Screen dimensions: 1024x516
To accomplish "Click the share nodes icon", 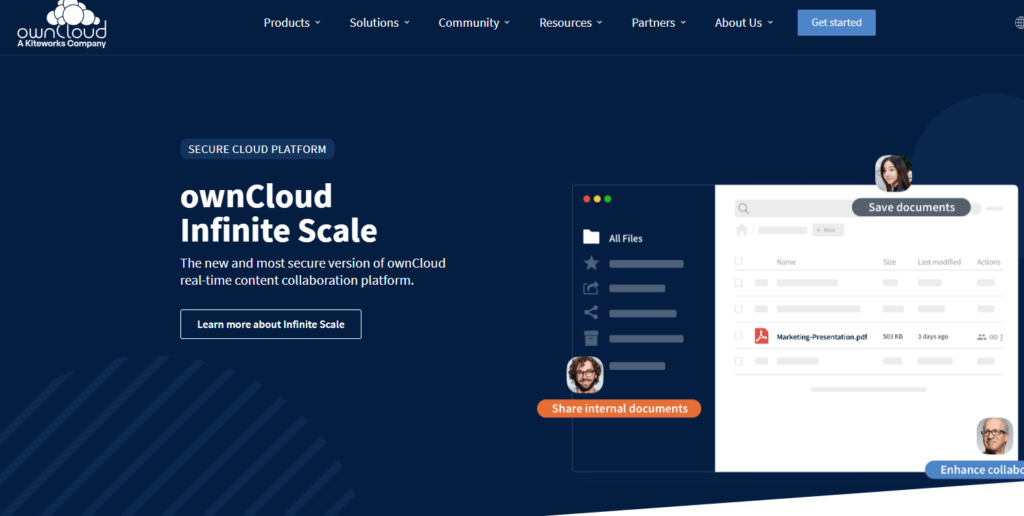I will (x=591, y=313).
